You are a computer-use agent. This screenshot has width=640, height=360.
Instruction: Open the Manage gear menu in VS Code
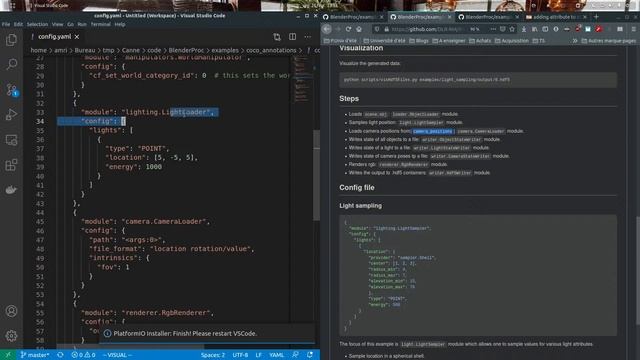pos(11,336)
